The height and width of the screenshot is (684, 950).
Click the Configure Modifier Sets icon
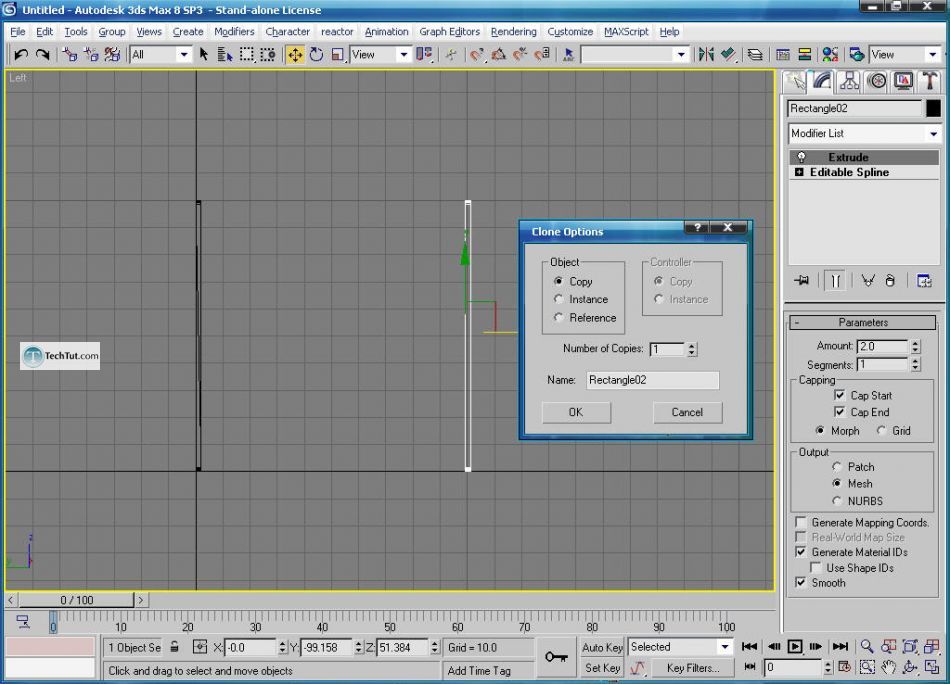coord(924,281)
